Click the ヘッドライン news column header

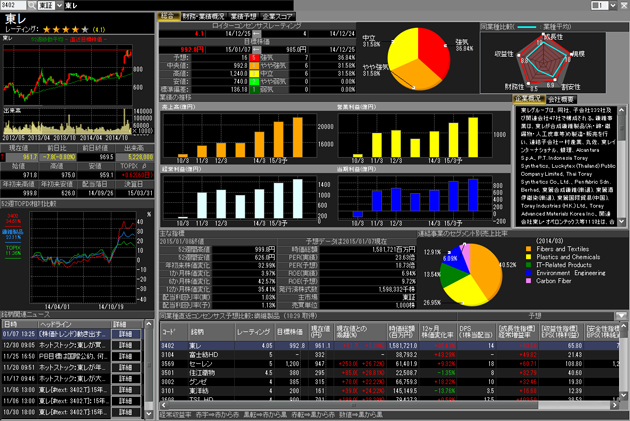coord(74,324)
